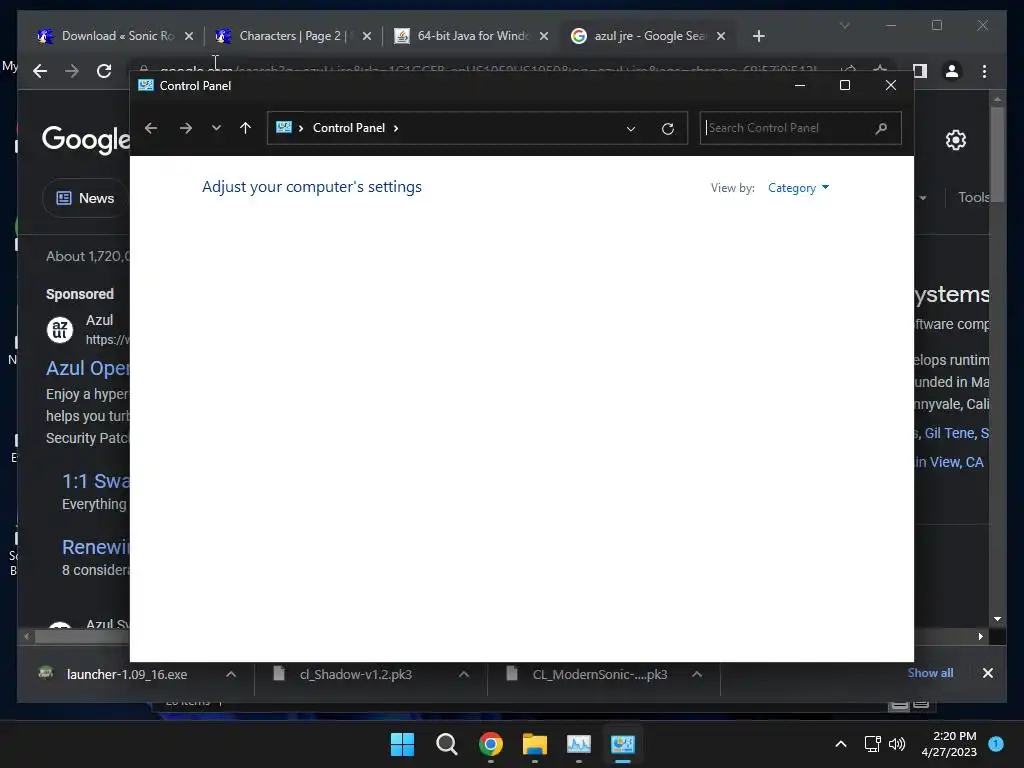Open a new Chrome tab

click(x=758, y=36)
